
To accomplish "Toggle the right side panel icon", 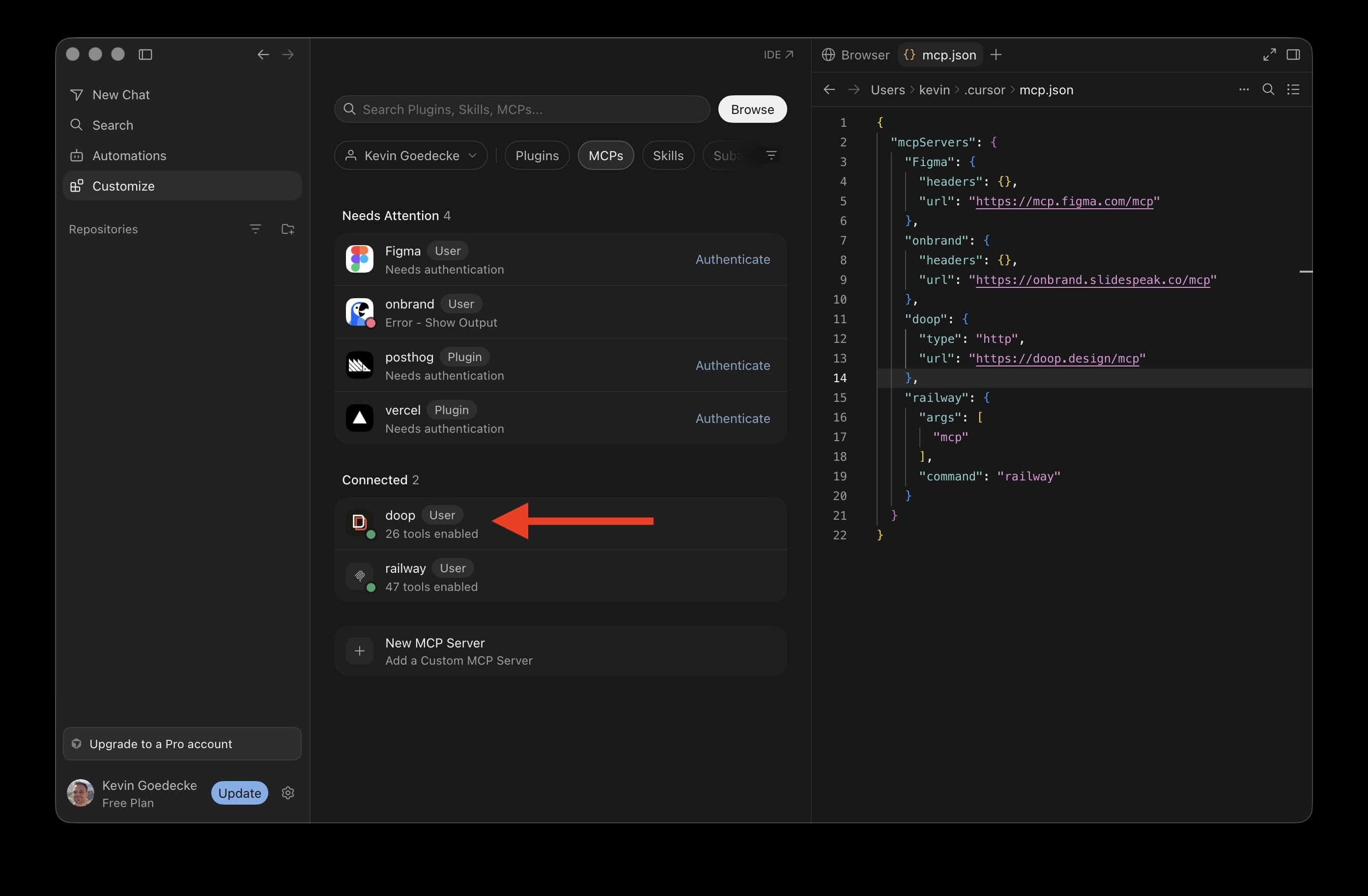I will click(x=1294, y=55).
